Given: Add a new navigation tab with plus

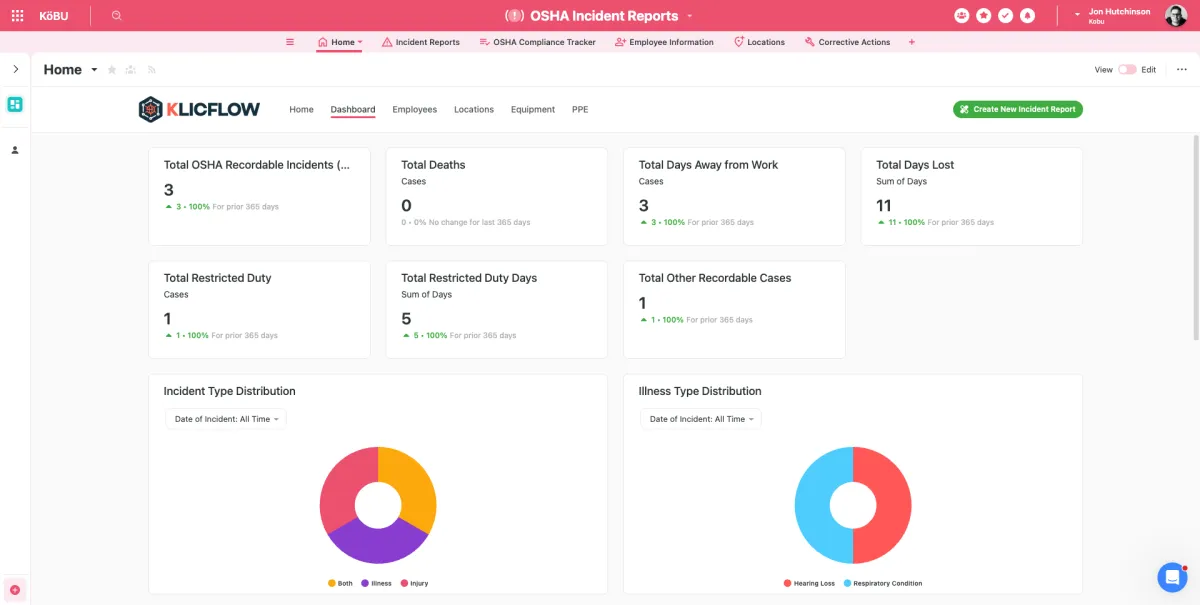Looking at the screenshot, I should tap(911, 42).
